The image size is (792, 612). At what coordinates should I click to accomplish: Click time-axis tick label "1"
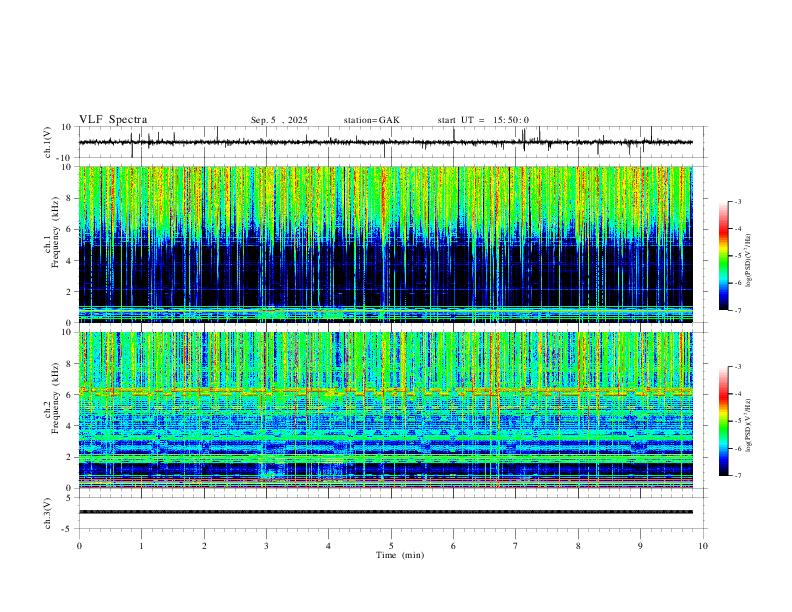click(x=141, y=546)
